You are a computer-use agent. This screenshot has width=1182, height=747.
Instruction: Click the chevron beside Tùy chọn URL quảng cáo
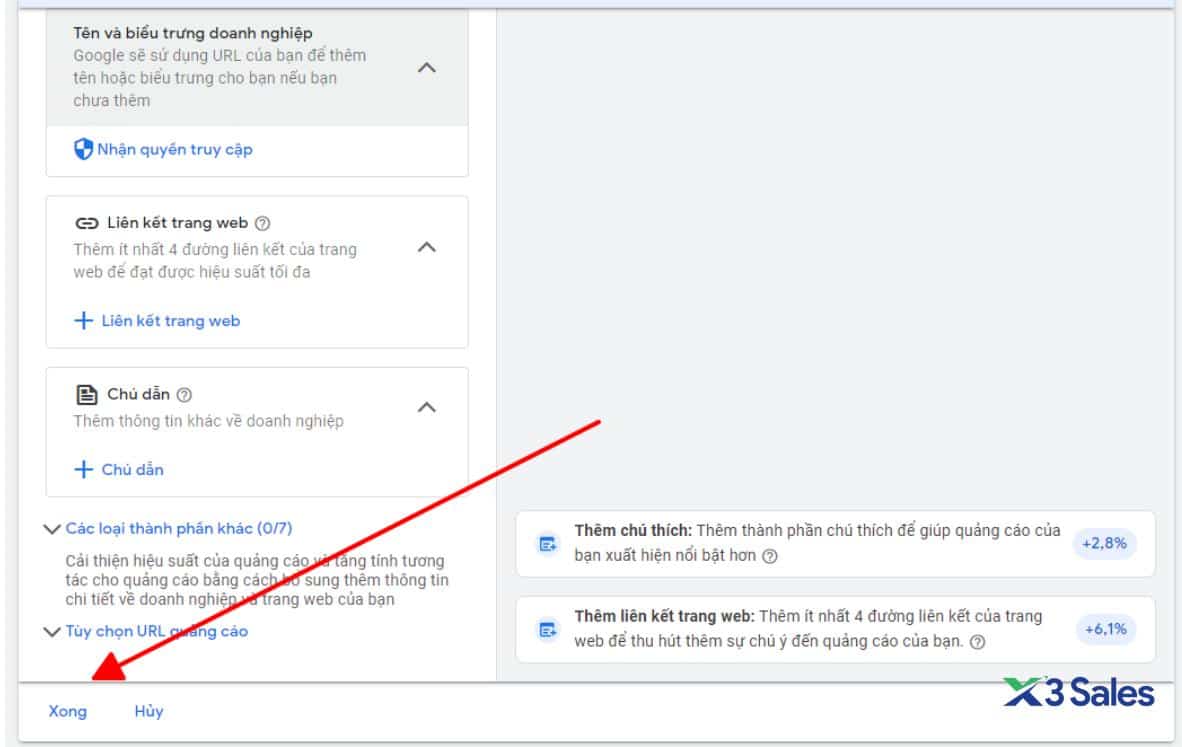pos(52,632)
